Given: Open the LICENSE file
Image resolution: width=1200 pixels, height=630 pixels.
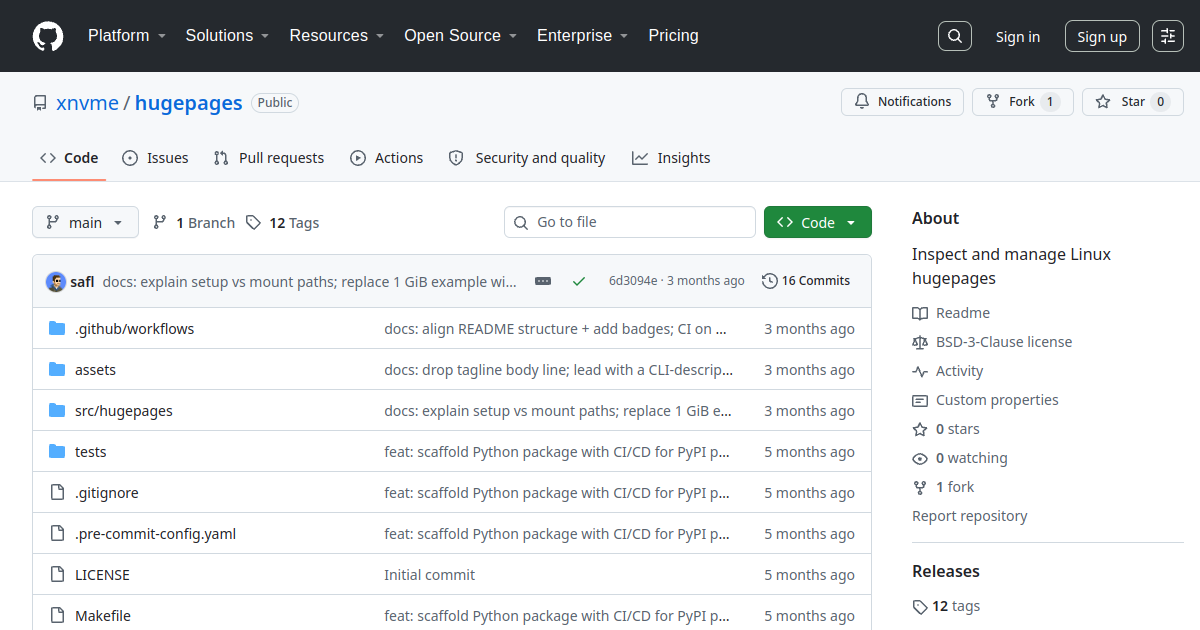Looking at the screenshot, I should point(102,575).
